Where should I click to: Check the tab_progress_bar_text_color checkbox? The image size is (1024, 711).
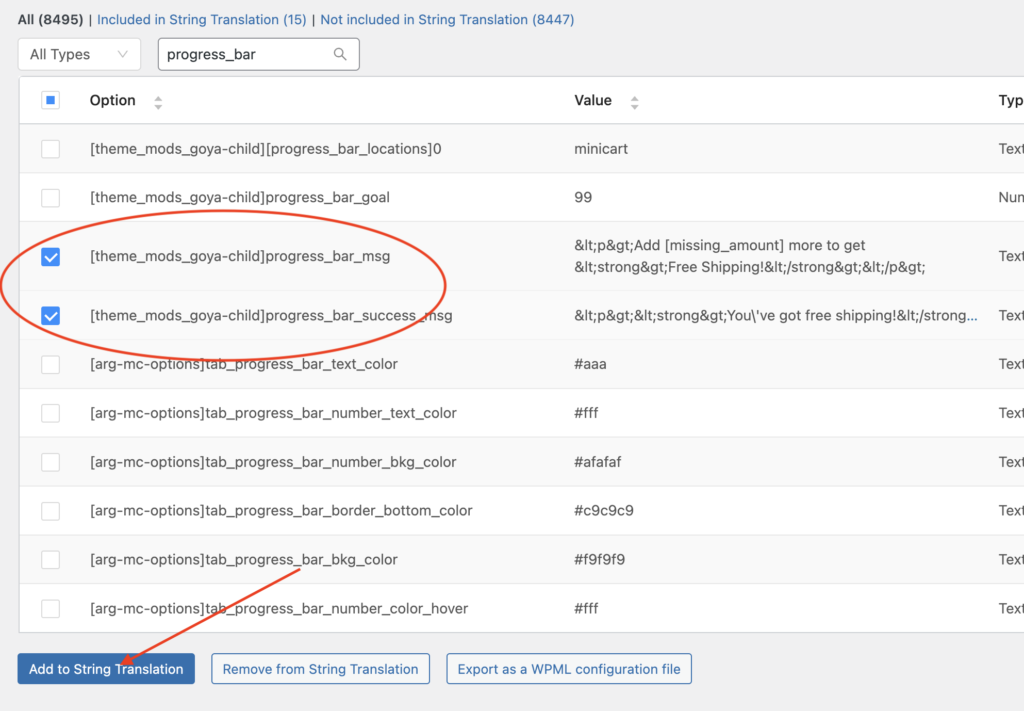50,364
